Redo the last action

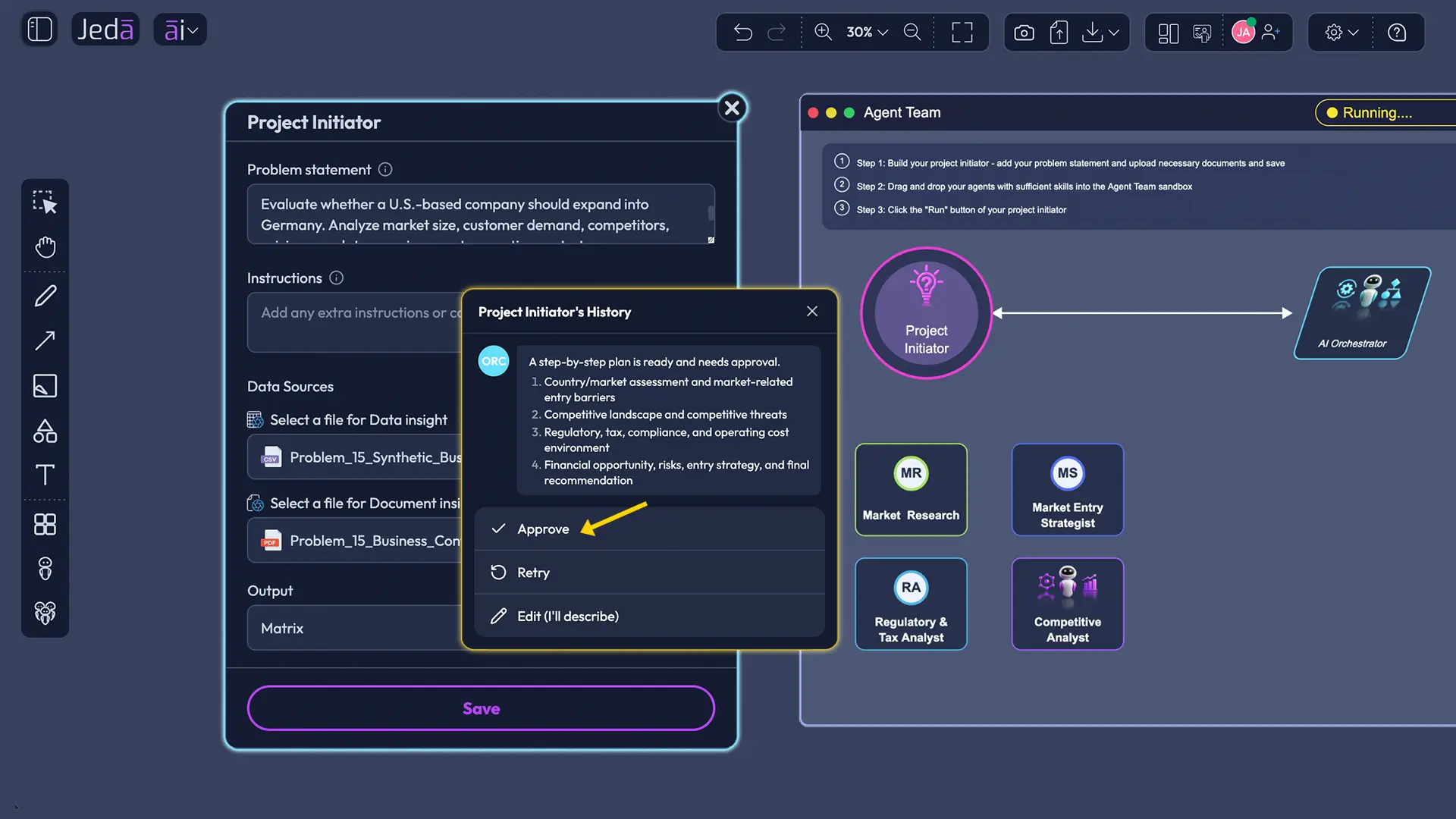(x=777, y=32)
